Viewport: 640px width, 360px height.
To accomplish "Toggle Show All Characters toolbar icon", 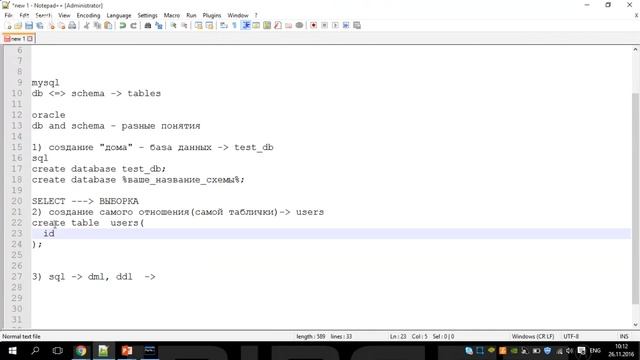I will click(235, 25).
